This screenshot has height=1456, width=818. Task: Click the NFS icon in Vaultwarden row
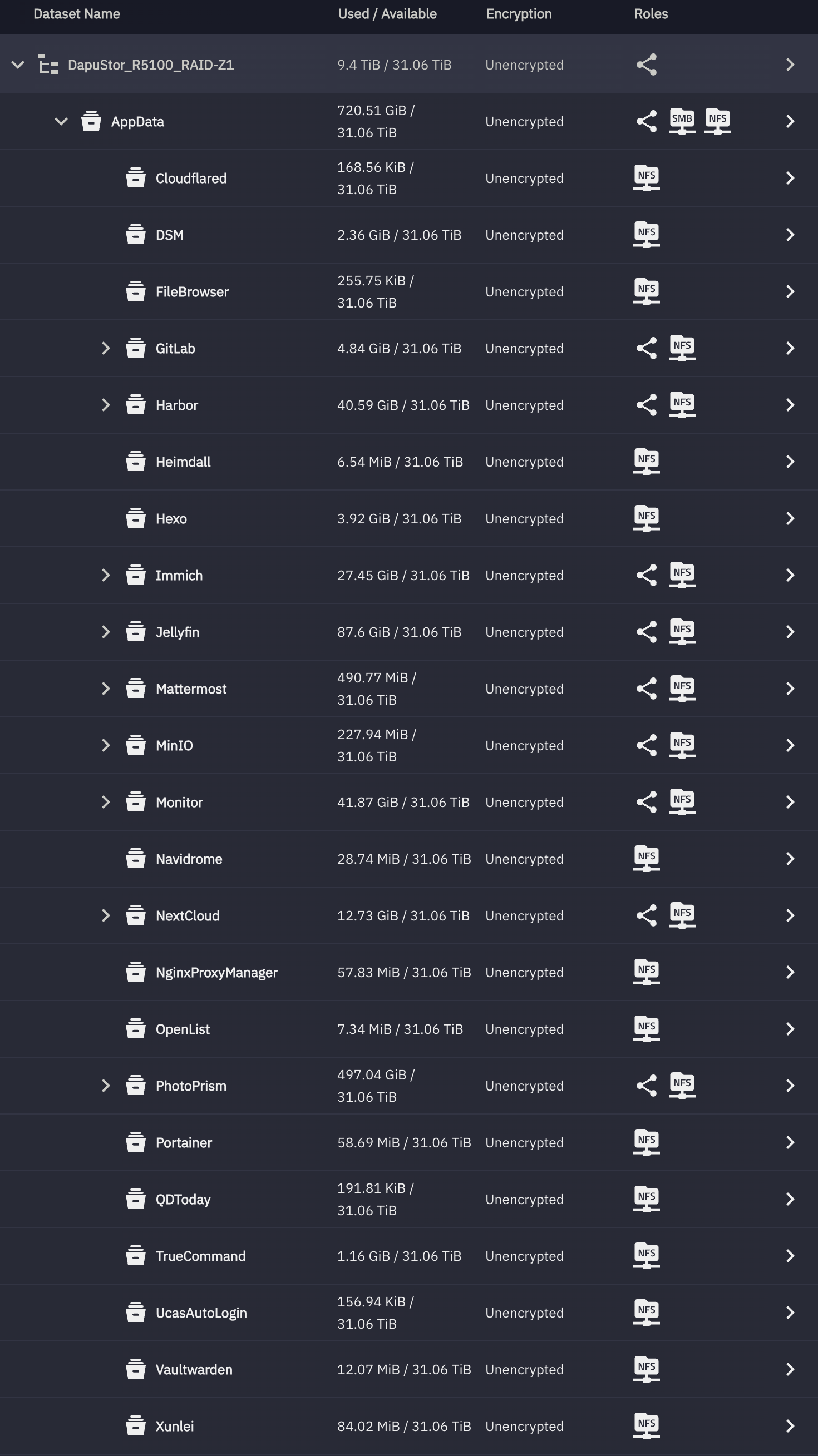646,1369
